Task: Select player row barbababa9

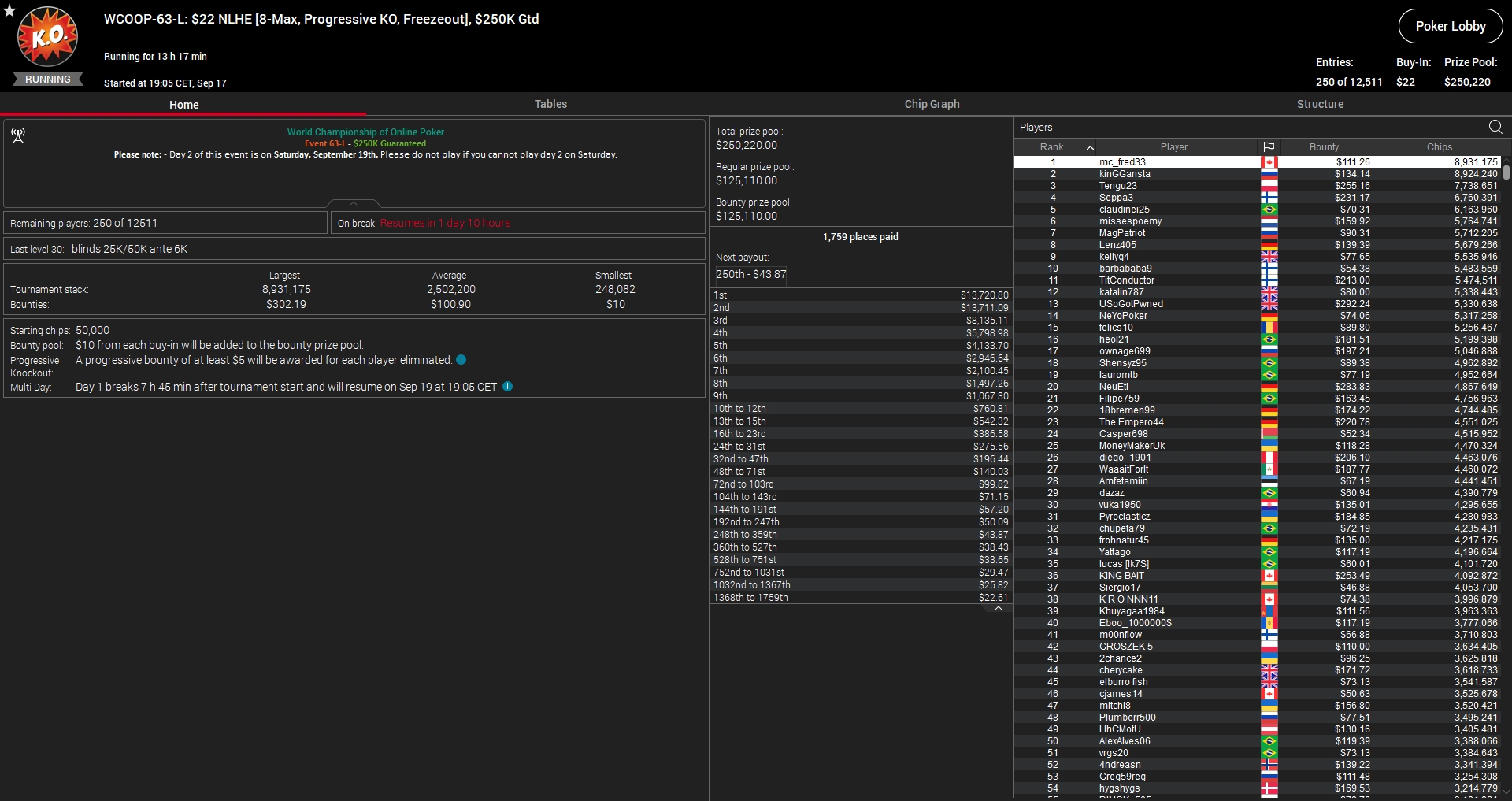Action: tap(1257, 269)
